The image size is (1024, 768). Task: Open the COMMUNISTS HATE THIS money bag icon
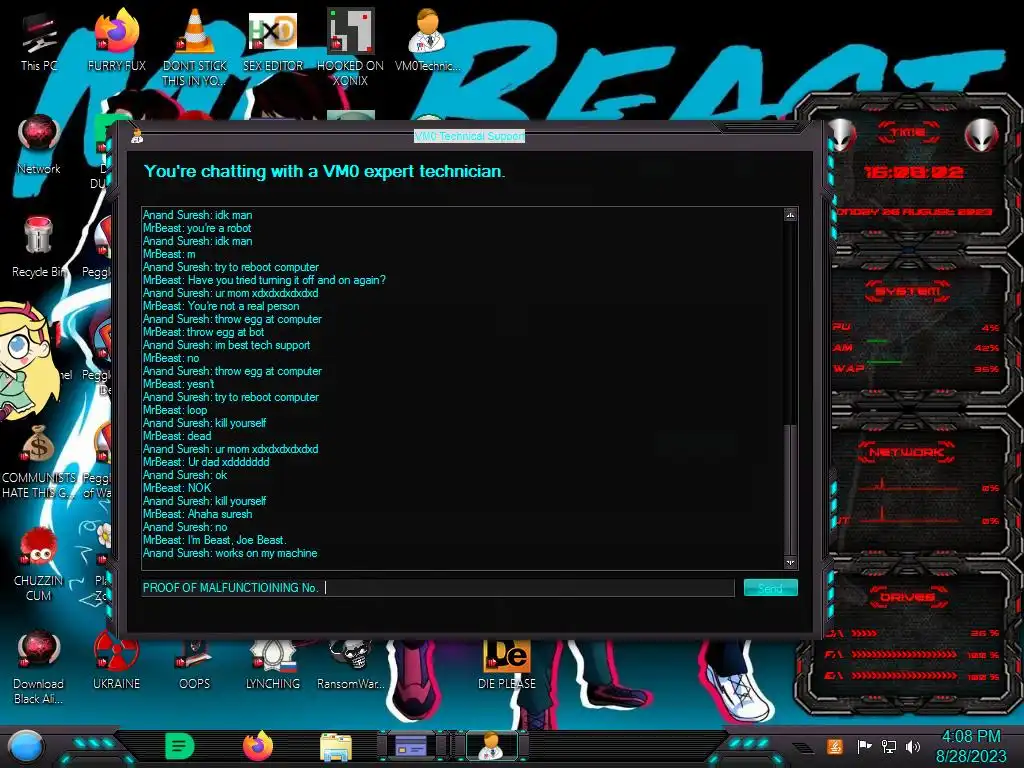[x=39, y=462]
